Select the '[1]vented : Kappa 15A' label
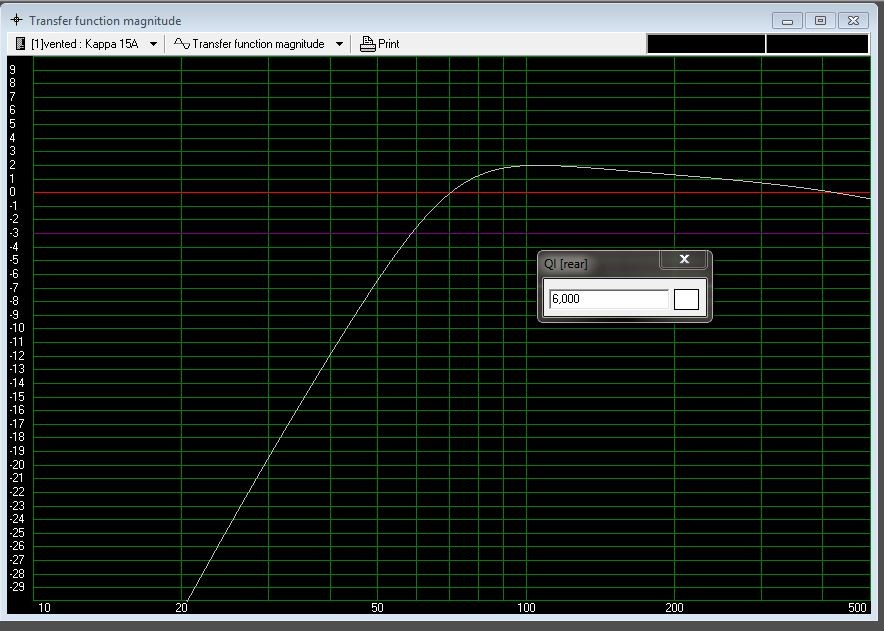 pyautogui.click(x=85, y=44)
